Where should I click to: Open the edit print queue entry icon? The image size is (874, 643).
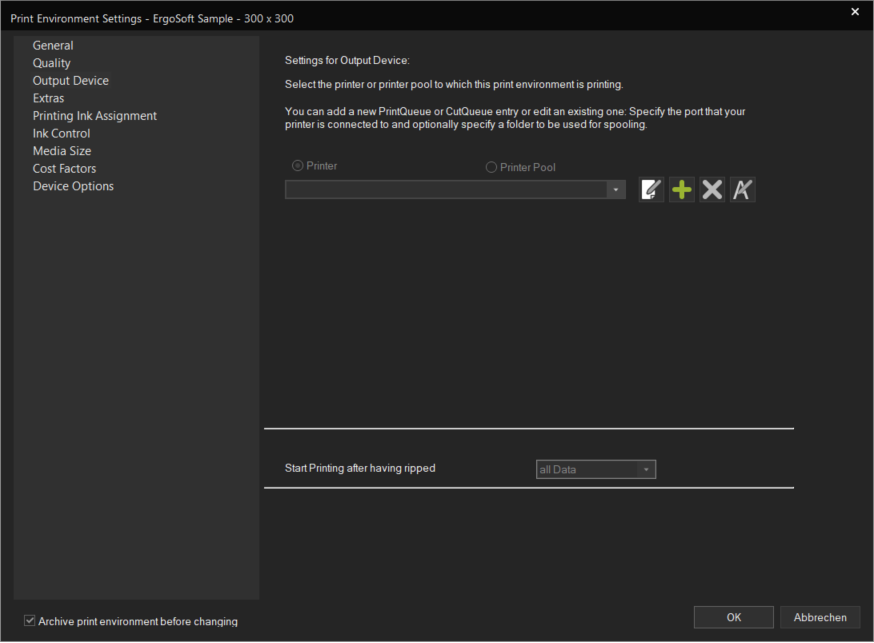pos(651,190)
